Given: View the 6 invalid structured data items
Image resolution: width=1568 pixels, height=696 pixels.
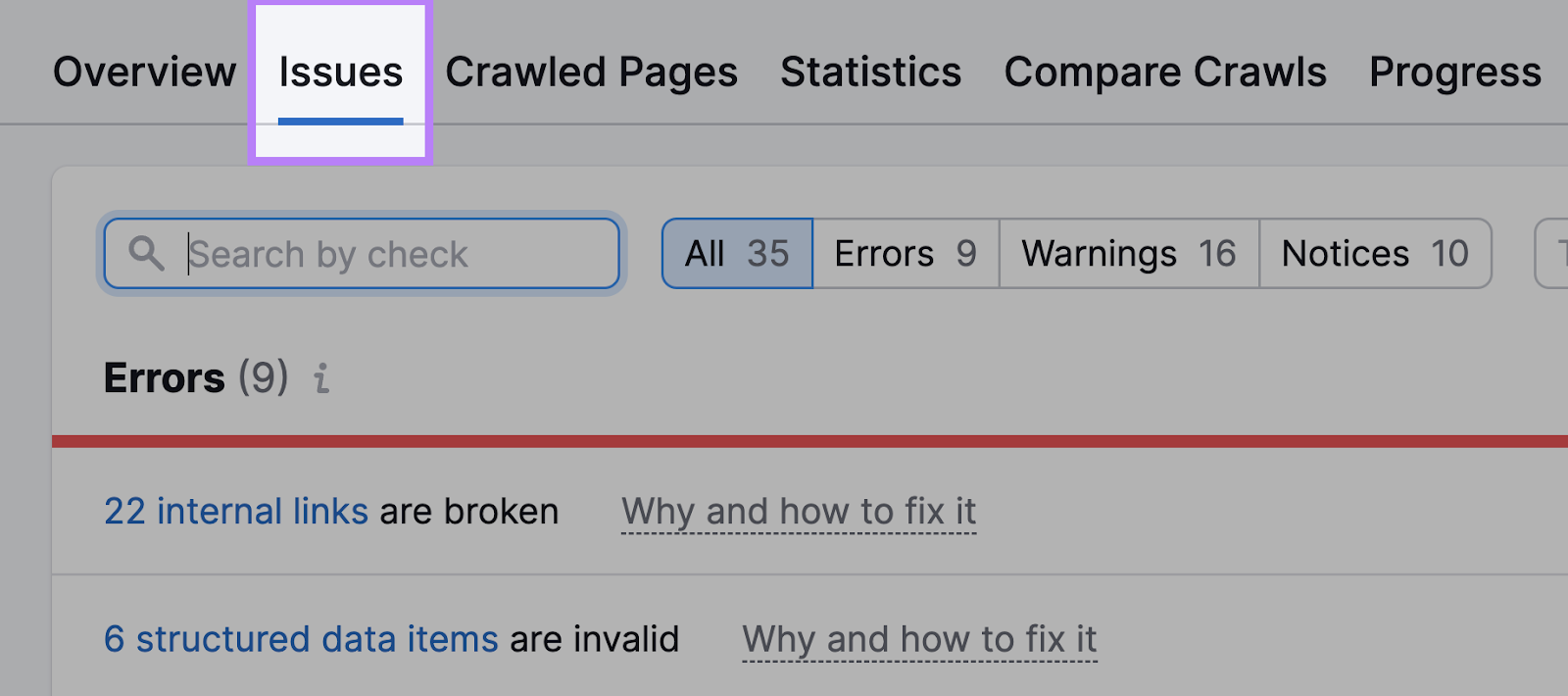Looking at the screenshot, I should (300, 638).
